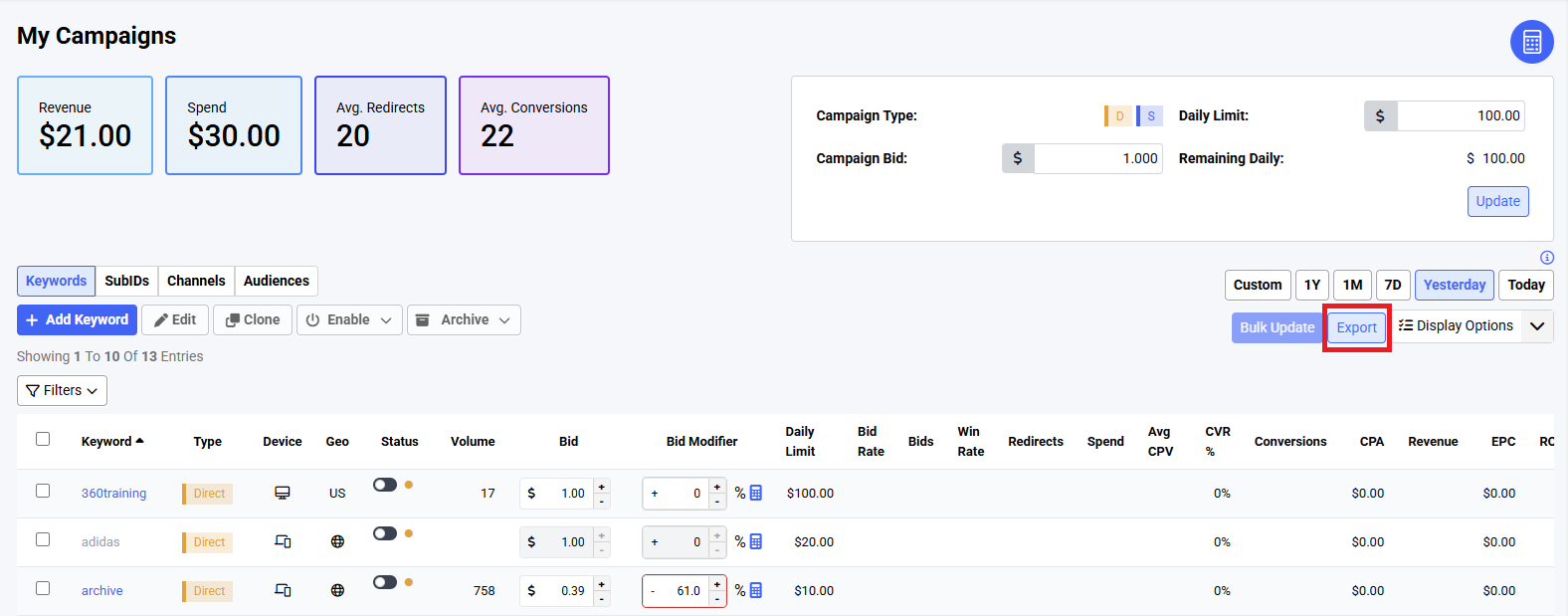Viewport: 1568px width, 616px height.
Task: Select the S campaign type badge
Action: pyautogui.click(x=1150, y=116)
